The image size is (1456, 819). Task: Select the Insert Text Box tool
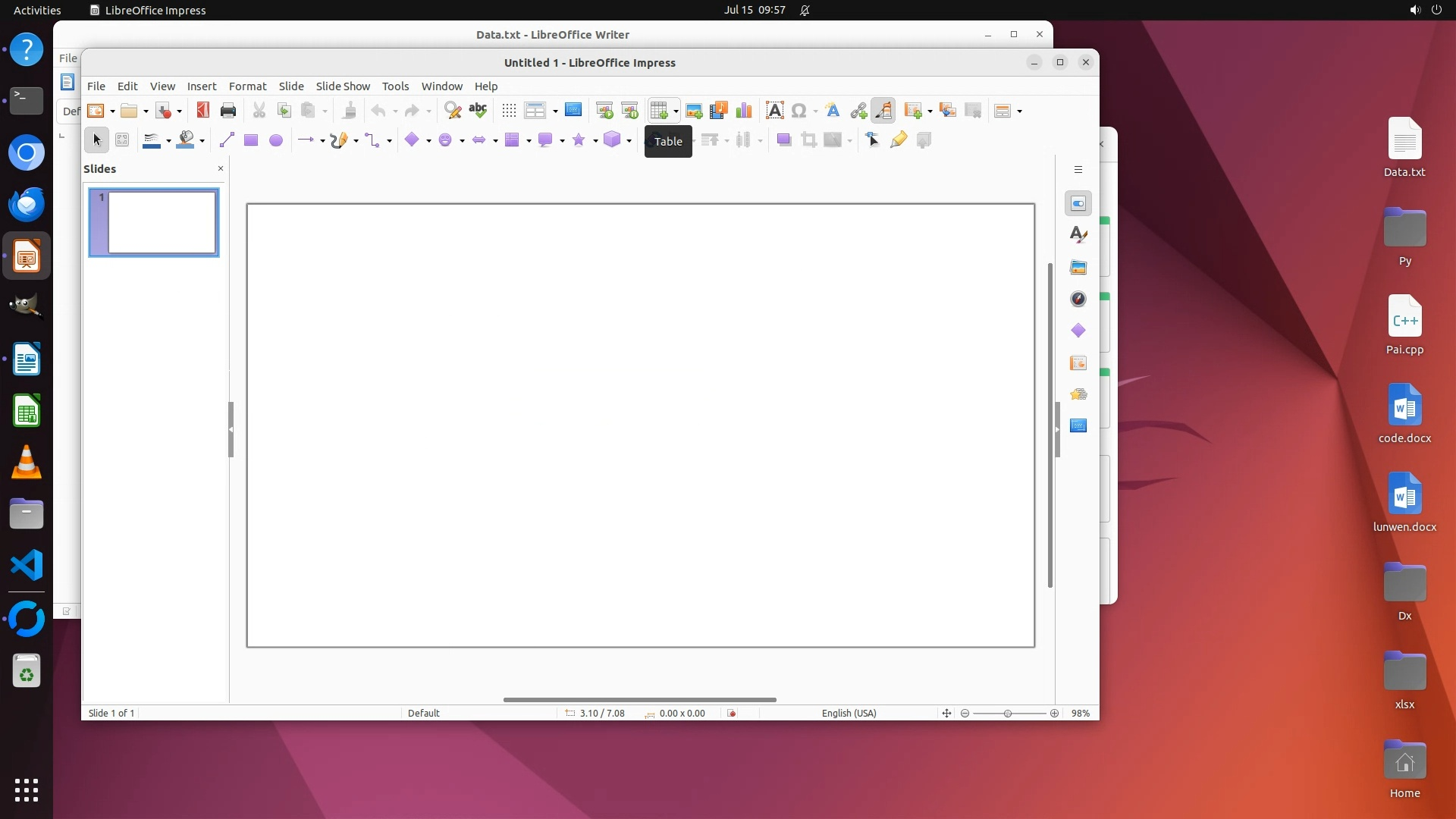(774, 111)
